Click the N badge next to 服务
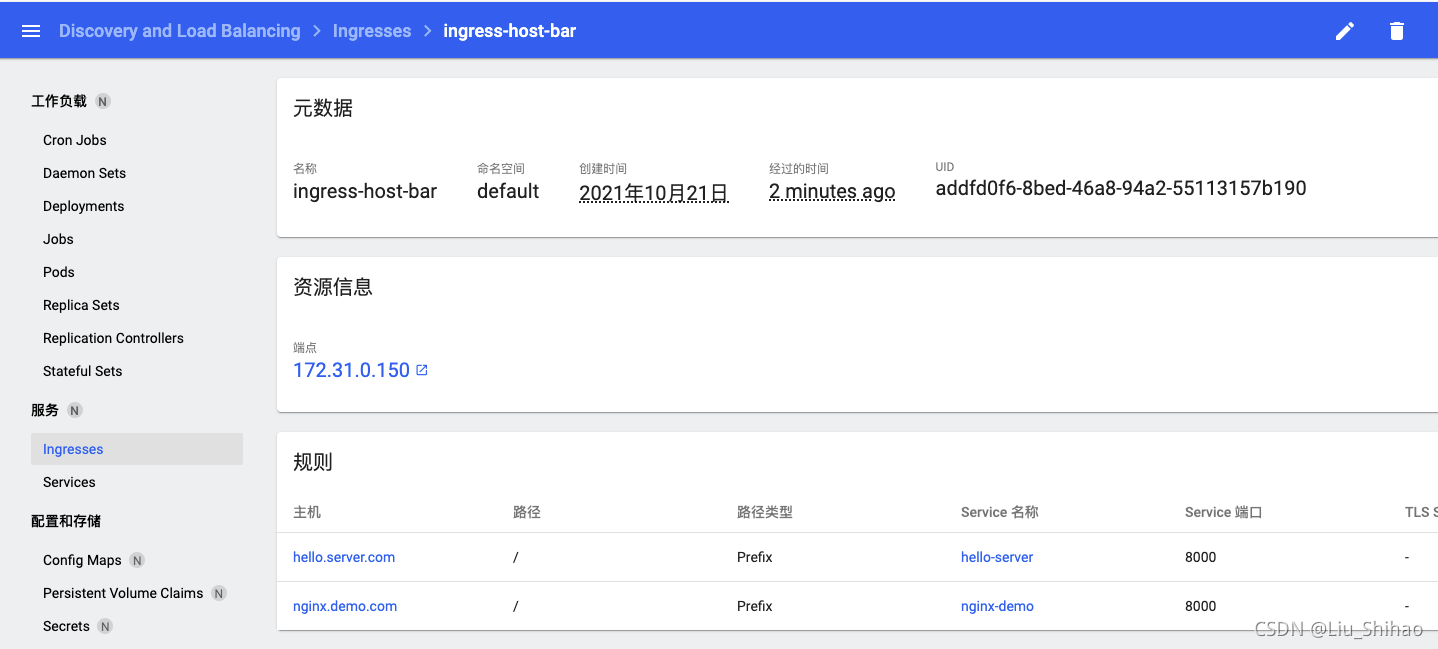The width and height of the screenshot is (1438, 649). [74, 410]
